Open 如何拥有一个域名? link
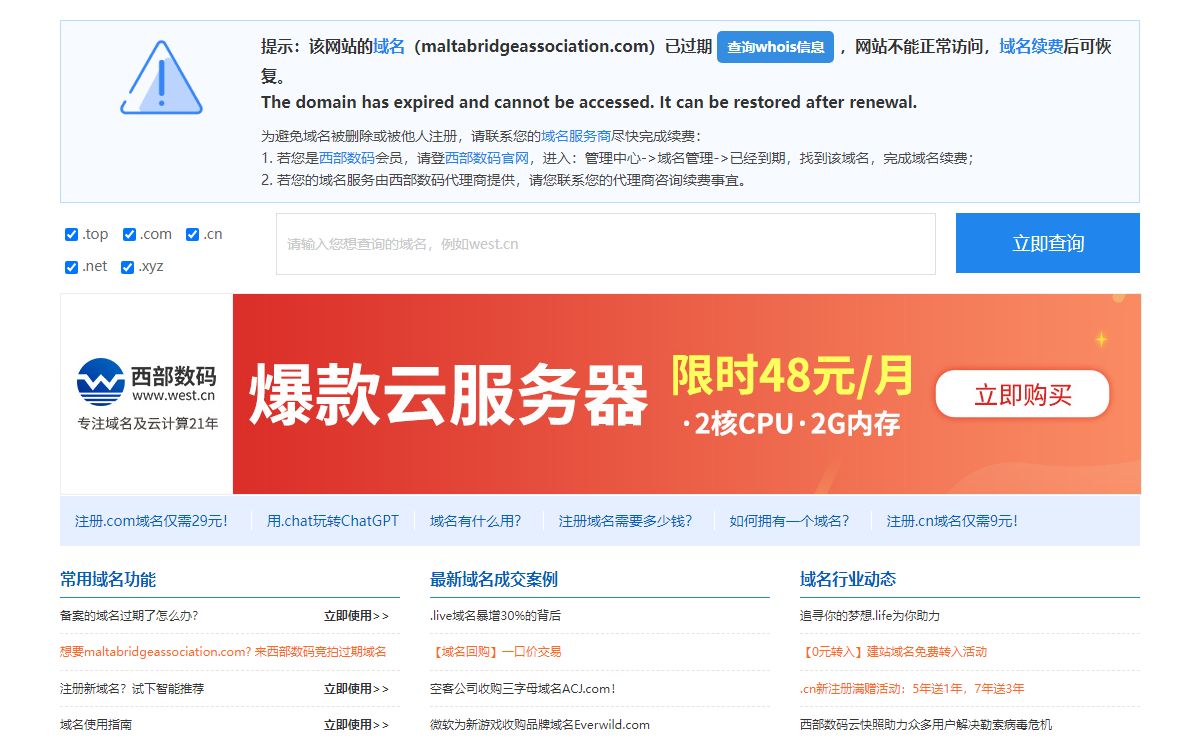 [789, 521]
